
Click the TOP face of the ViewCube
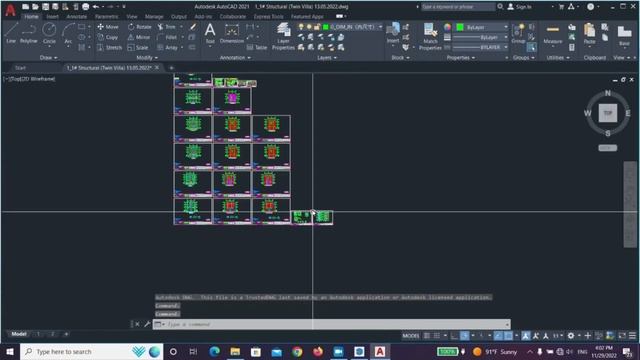pos(608,113)
